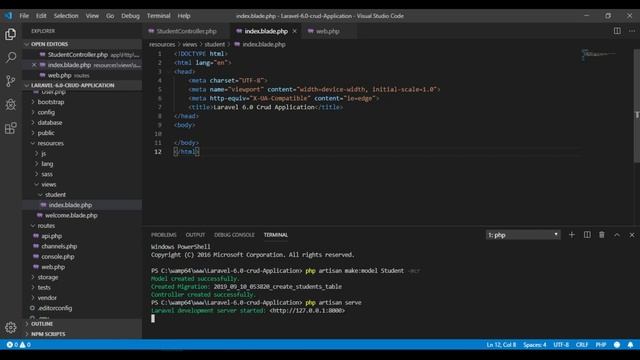Change indentation via 'Spaces: 4'

click(535, 345)
